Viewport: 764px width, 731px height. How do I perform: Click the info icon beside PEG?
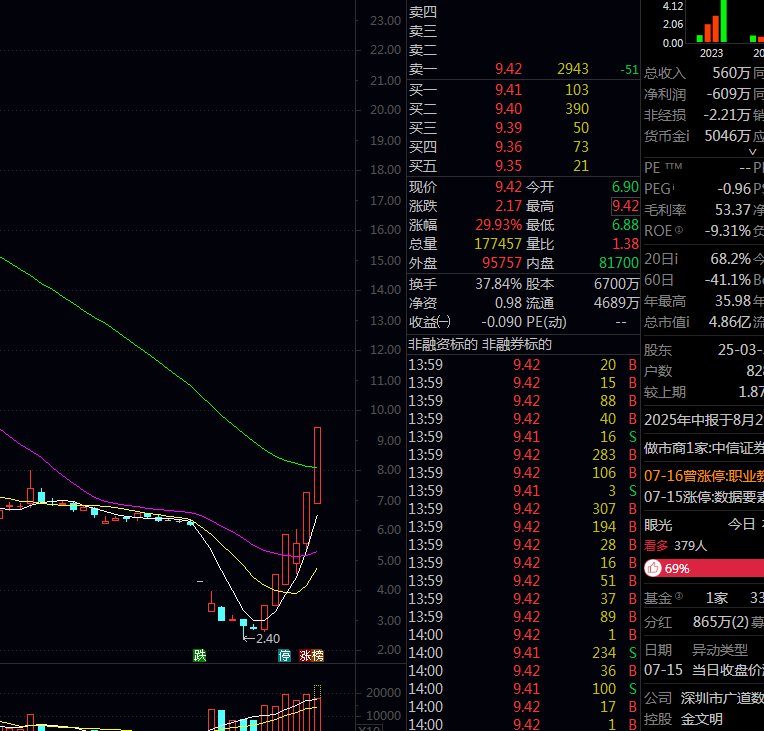tap(673, 185)
